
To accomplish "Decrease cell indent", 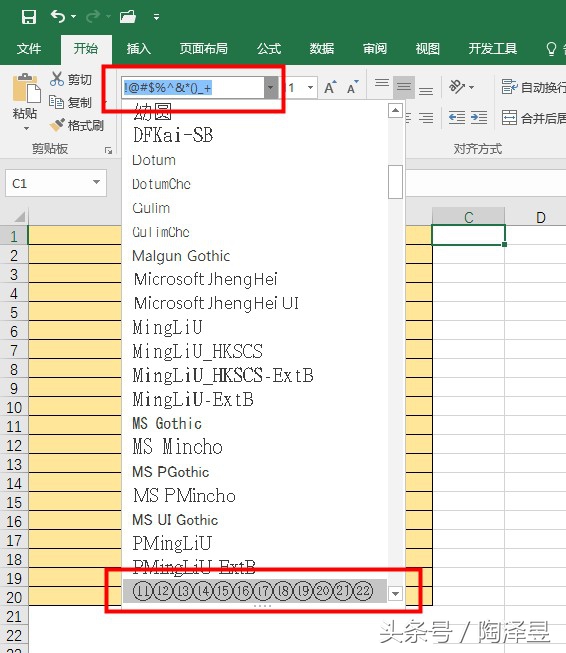I will [x=456, y=118].
